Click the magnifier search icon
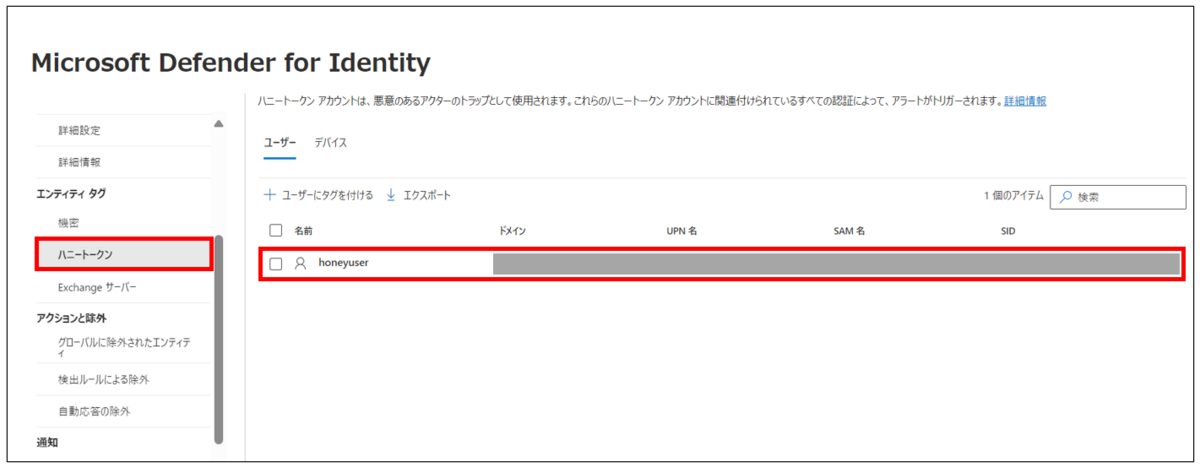1200x468 pixels. tap(1066, 196)
